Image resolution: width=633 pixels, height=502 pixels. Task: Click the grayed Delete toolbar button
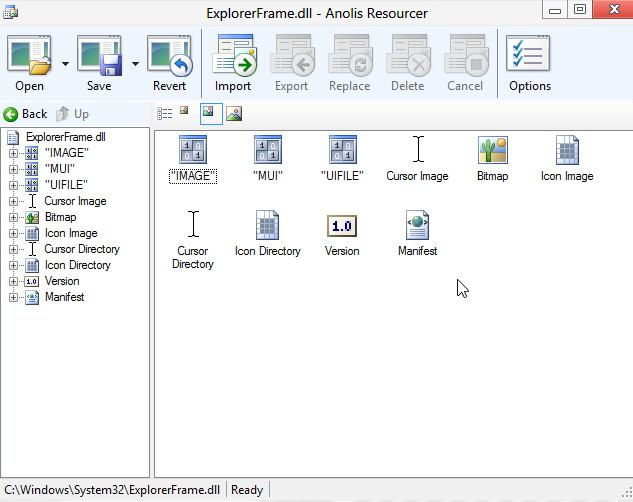point(408,64)
